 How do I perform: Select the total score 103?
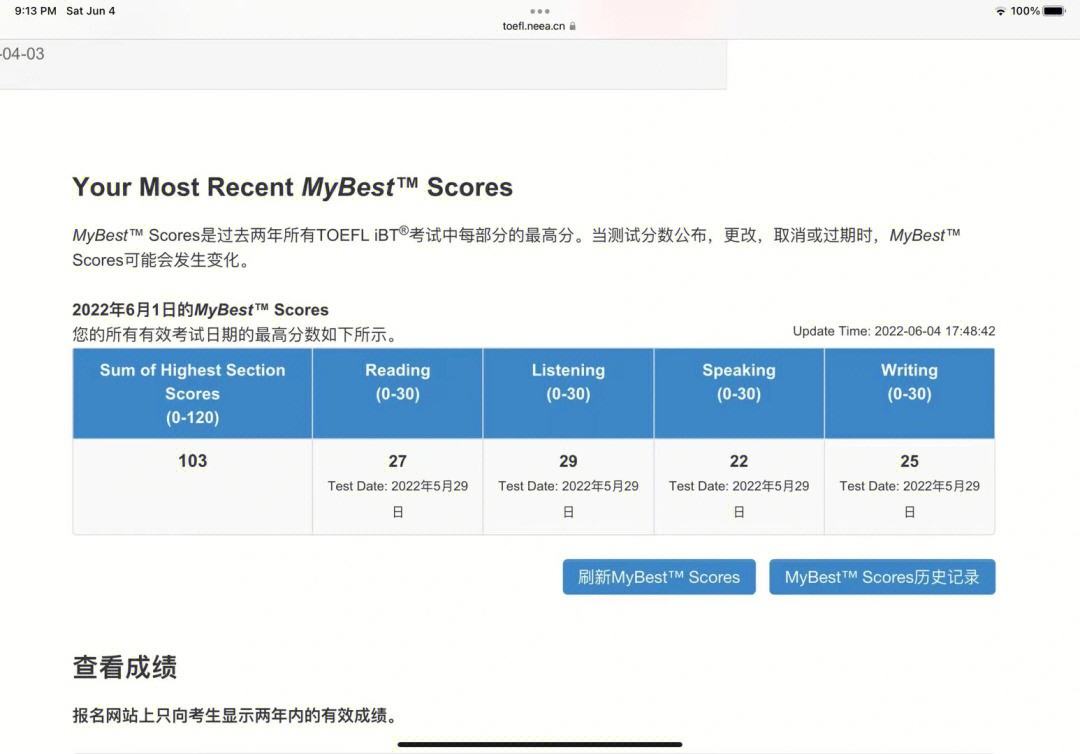coord(192,461)
